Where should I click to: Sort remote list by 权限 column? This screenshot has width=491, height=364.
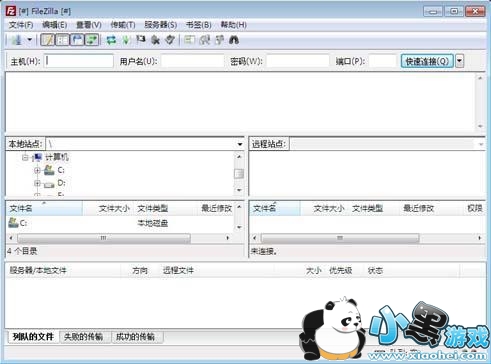(475, 208)
